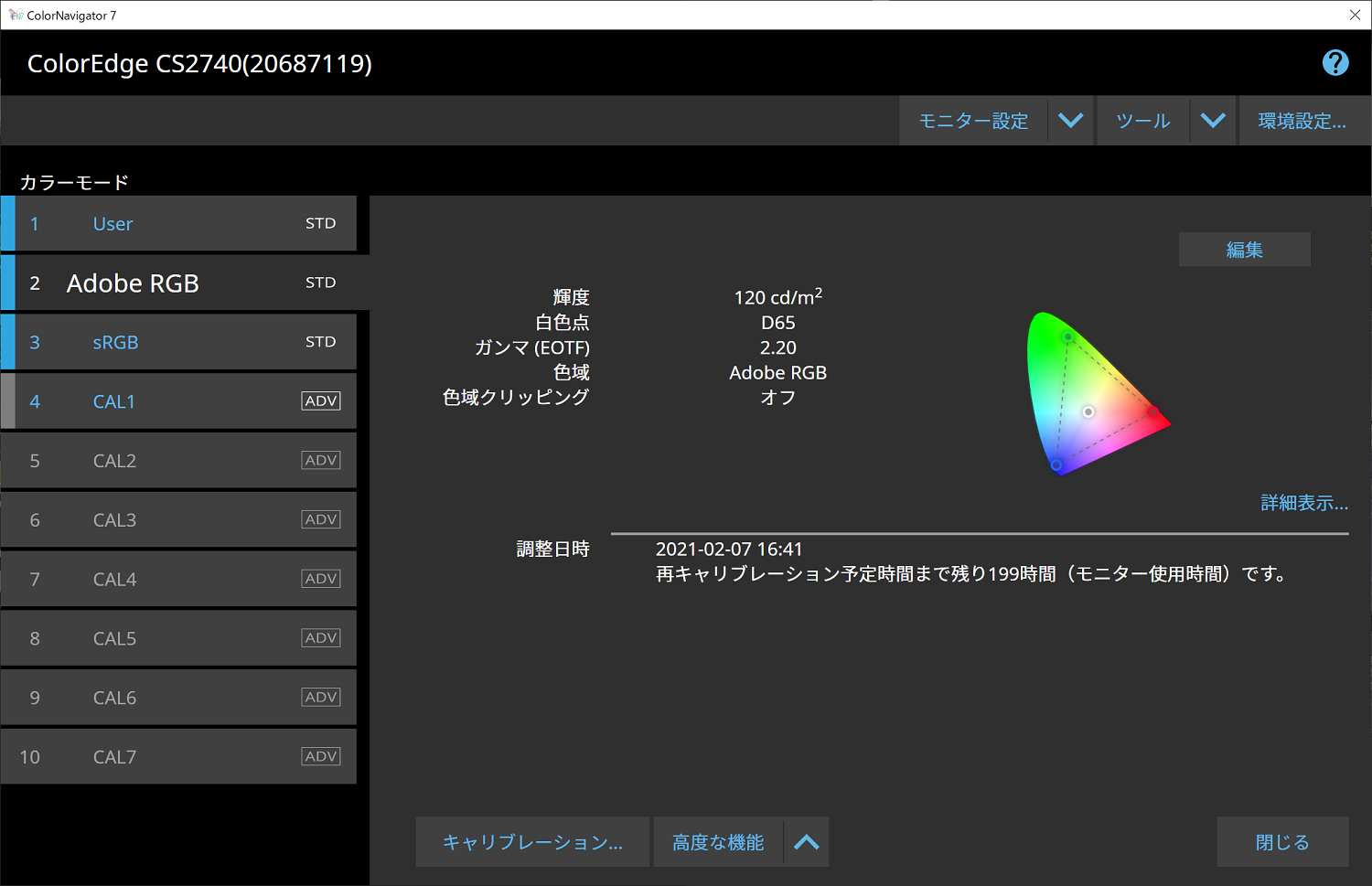Select the CAL7 calibration mode
Image resolution: width=1372 pixels, height=886 pixels.
pyautogui.click(x=178, y=756)
